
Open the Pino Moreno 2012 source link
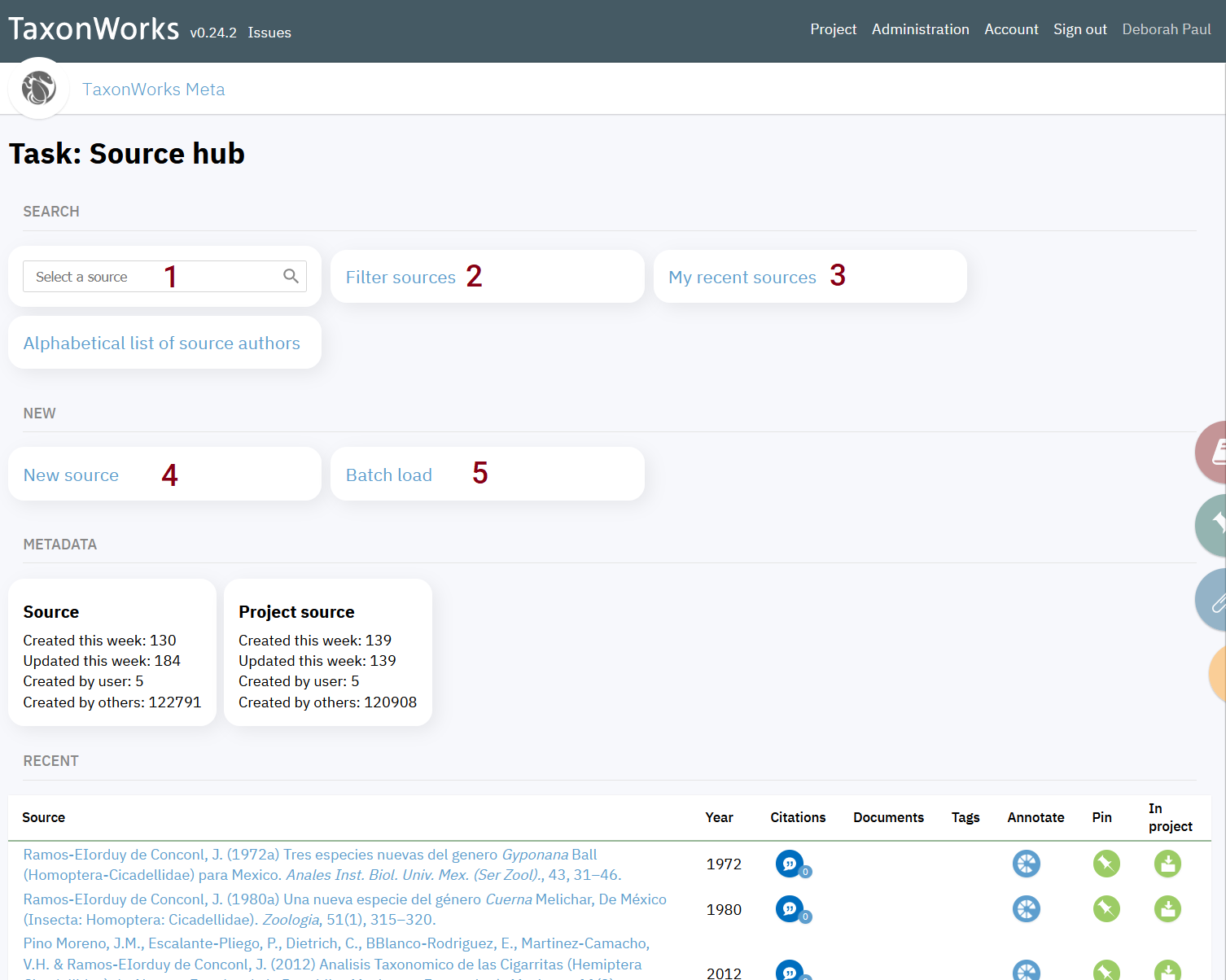click(x=336, y=957)
